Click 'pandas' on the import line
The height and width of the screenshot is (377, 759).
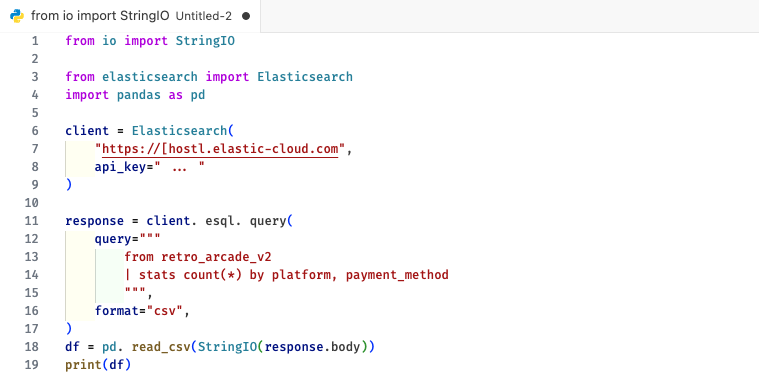point(139,95)
